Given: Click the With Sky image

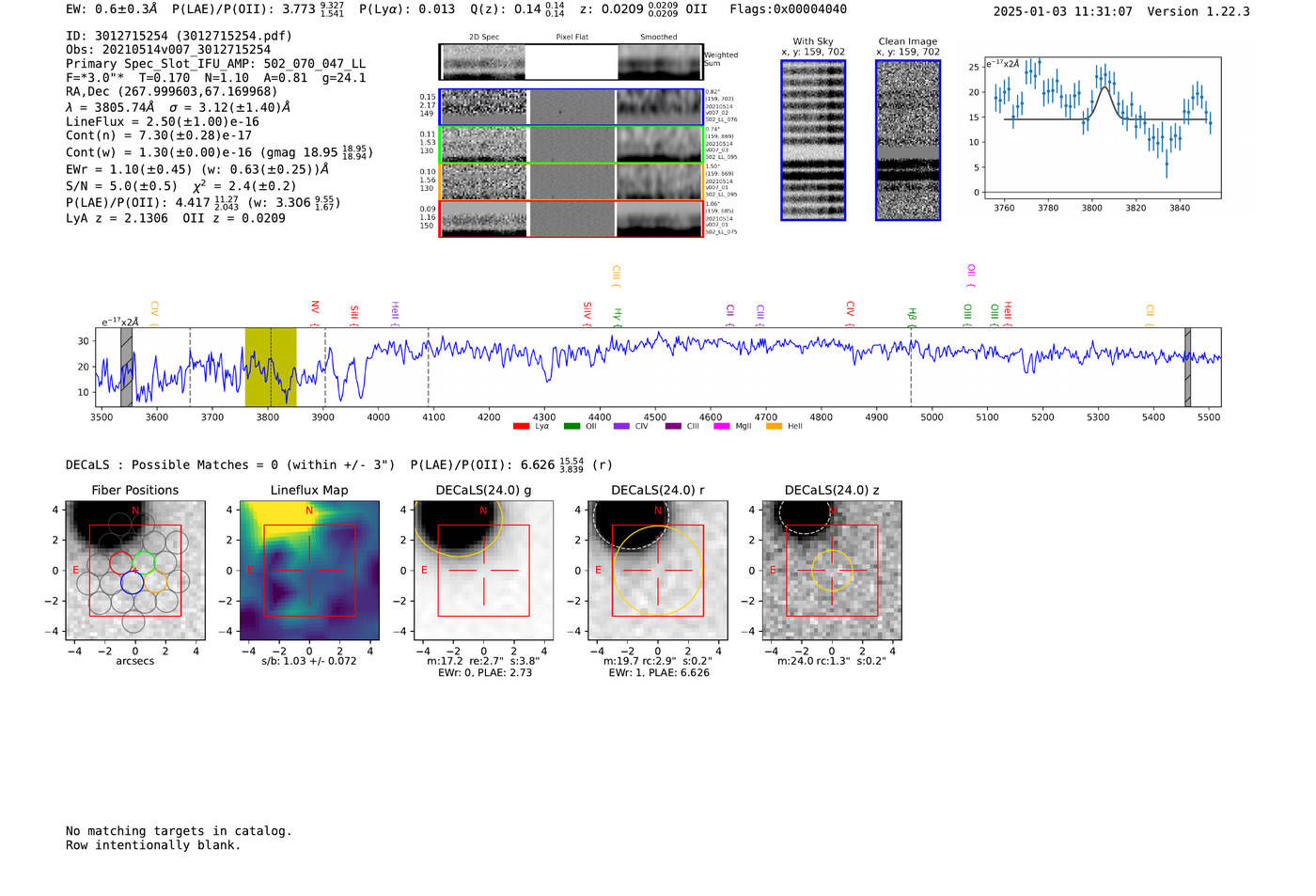Looking at the screenshot, I should tap(813, 140).
